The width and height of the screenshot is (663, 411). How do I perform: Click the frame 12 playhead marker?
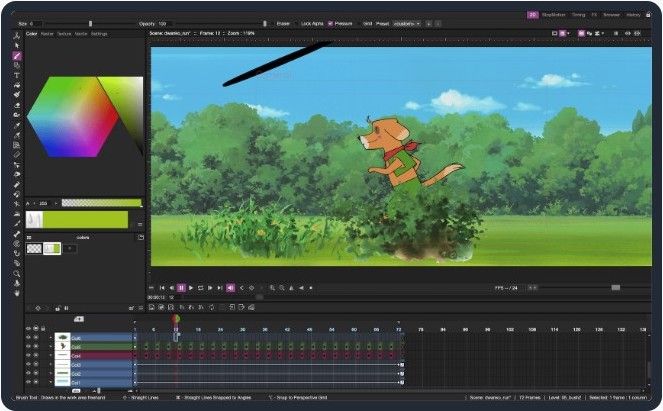176,318
